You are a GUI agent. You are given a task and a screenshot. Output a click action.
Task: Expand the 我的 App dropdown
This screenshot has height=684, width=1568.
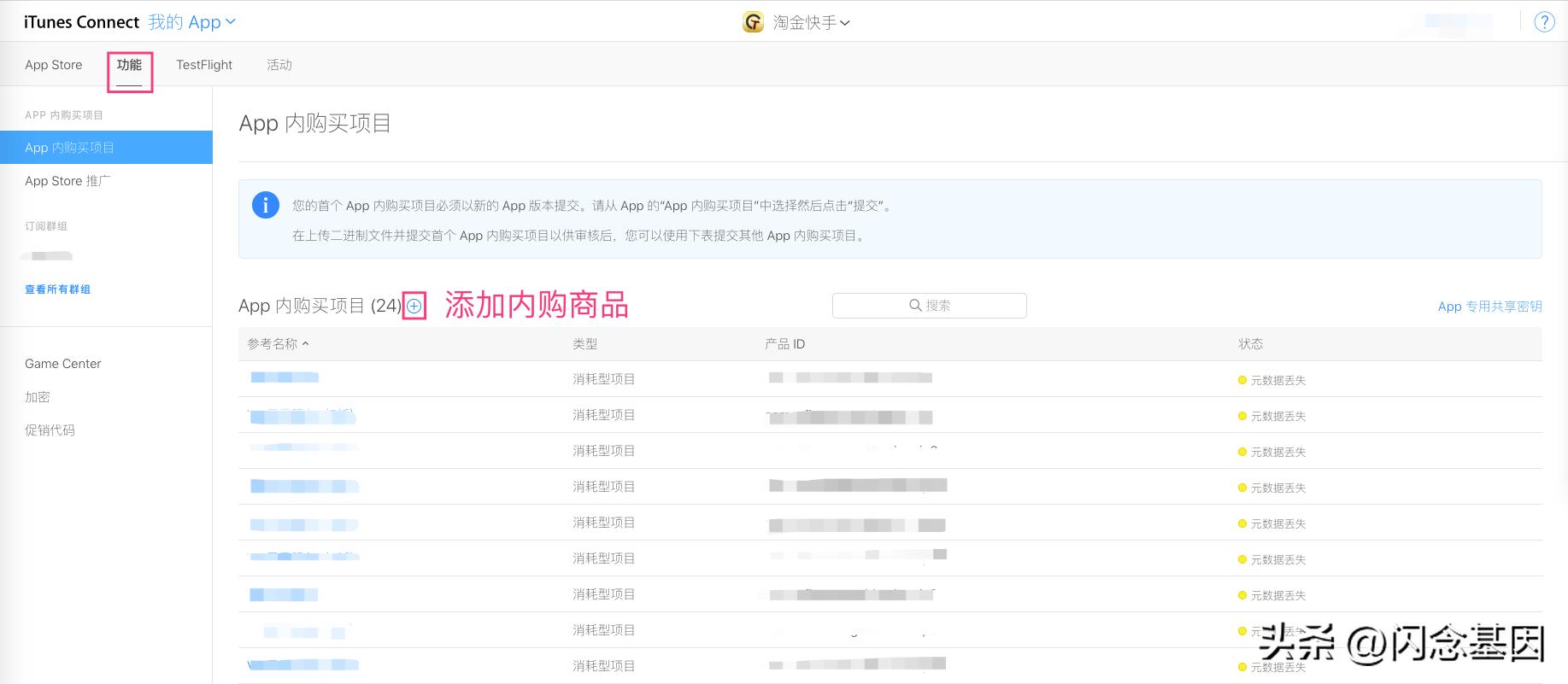191,22
